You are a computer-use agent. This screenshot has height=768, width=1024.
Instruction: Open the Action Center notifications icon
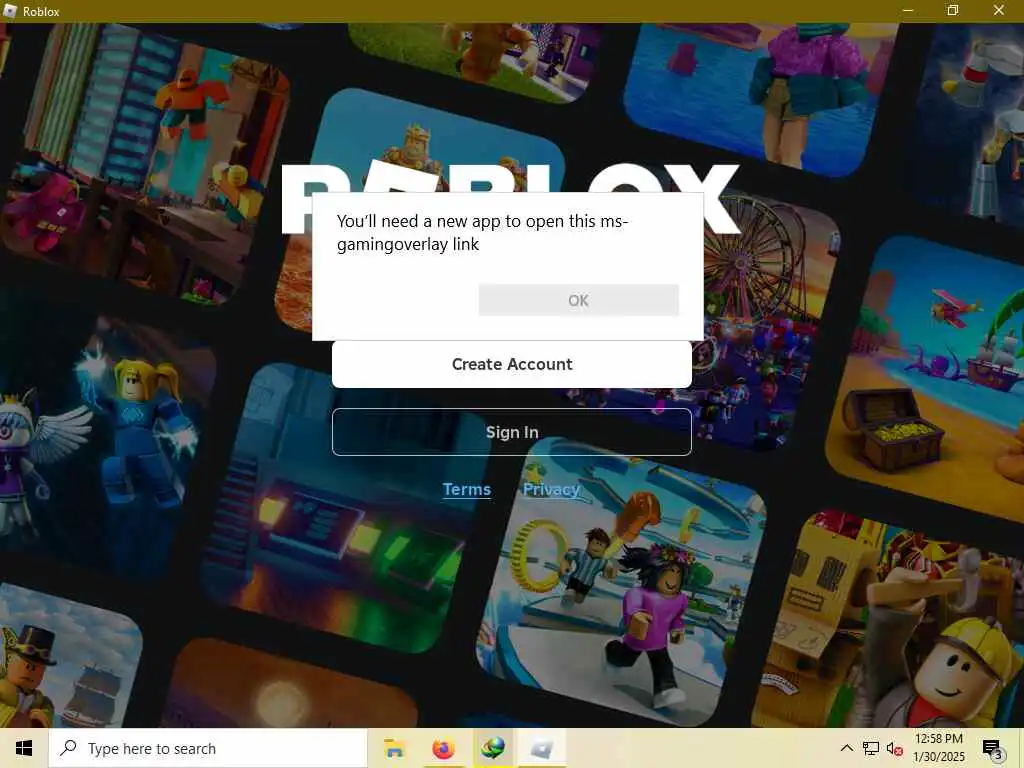pyautogui.click(x=992, y=748)
